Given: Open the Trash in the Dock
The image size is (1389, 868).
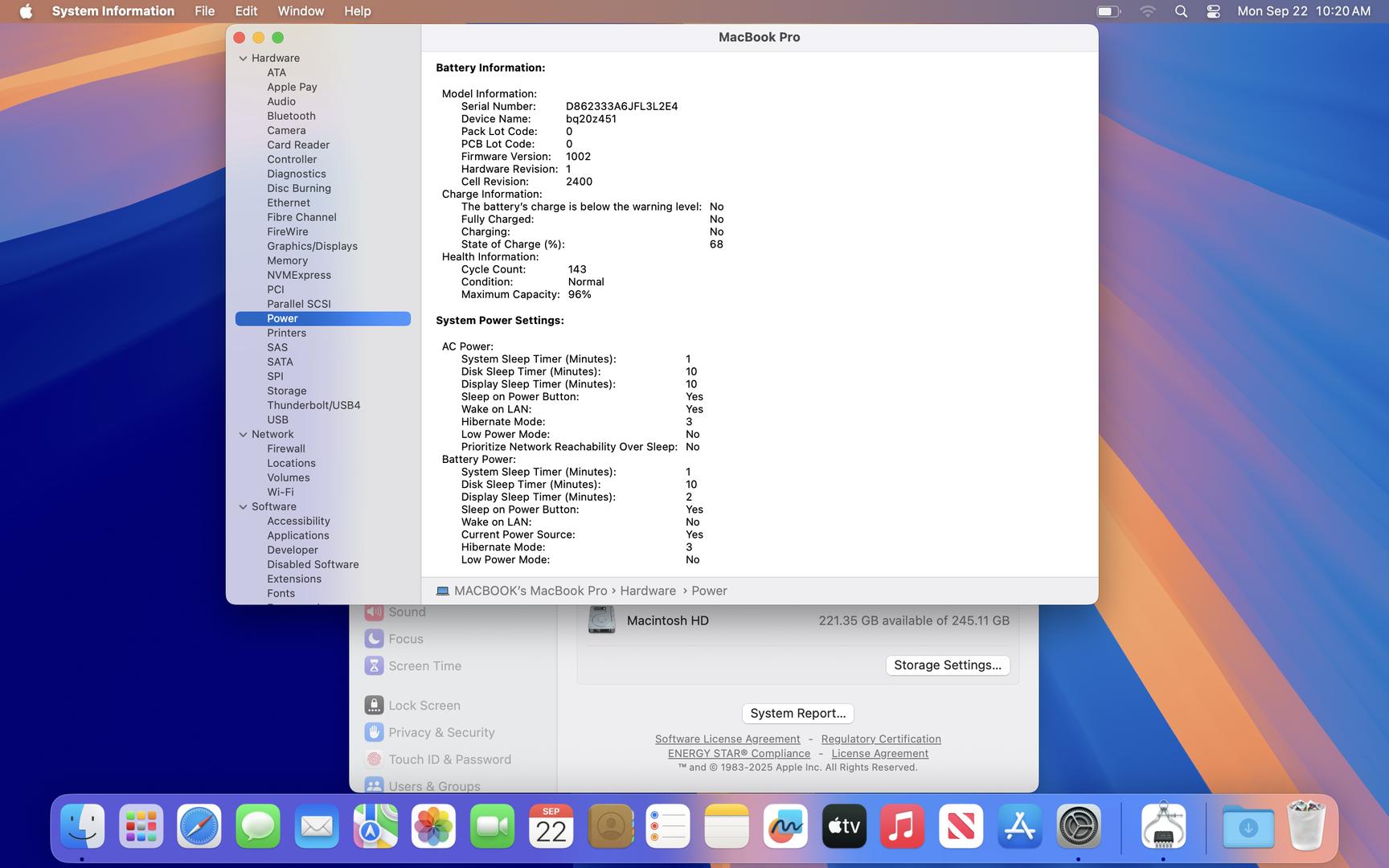Looking at the screenshot, I should tap(1306, 826).
